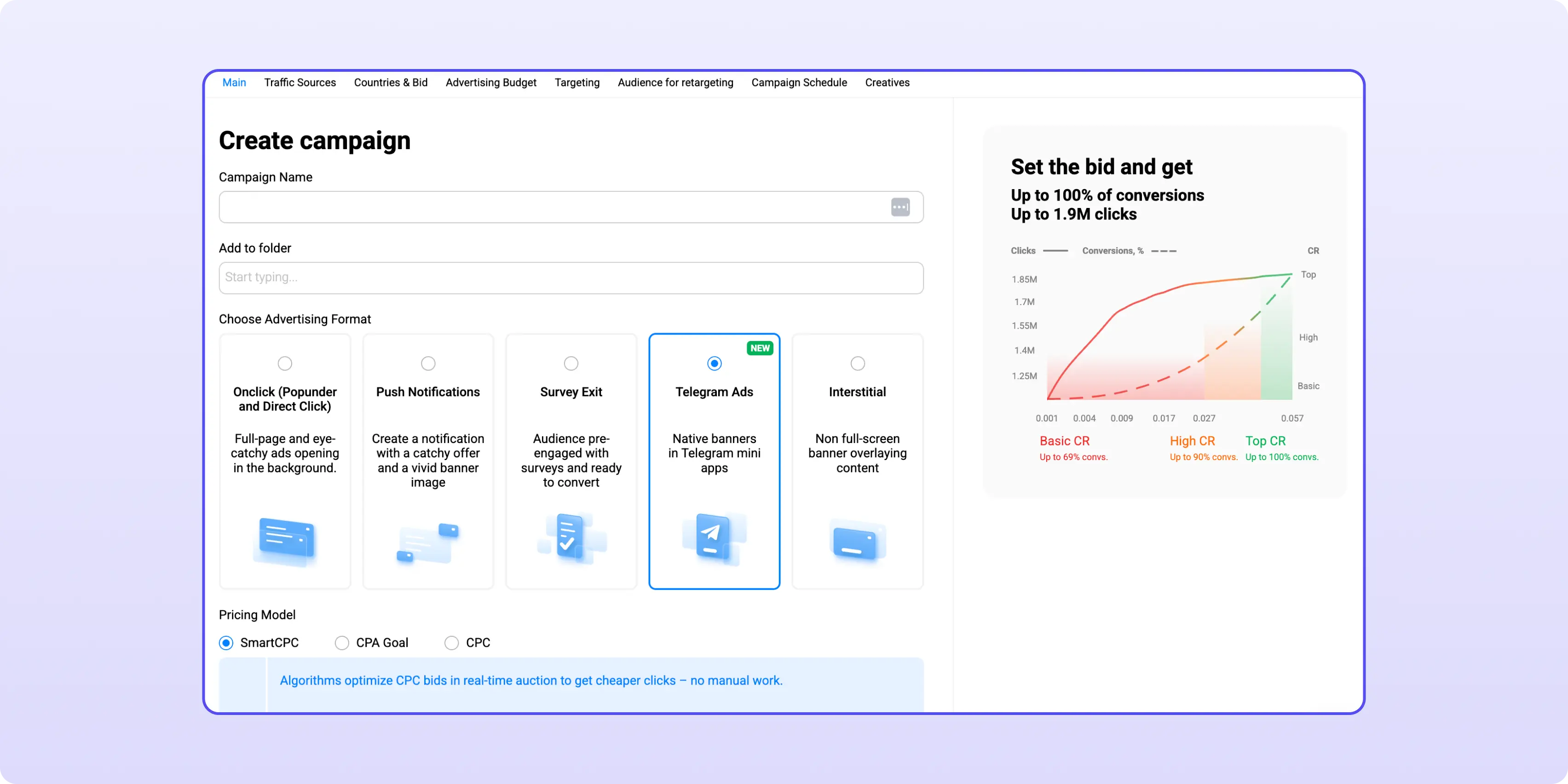Image resolution: width=1568 pixels, height=784 pixels.
Task: Select the Survey Exit radio button
Action: click(571, 363)
